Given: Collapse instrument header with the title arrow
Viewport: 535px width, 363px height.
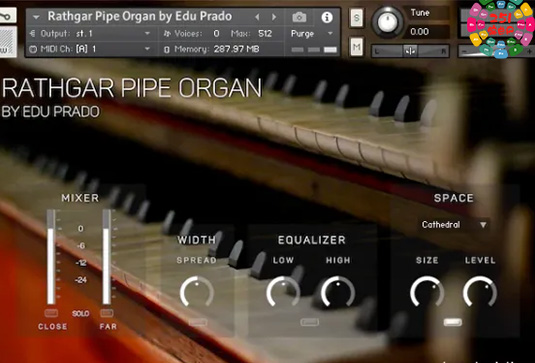Looking at the screenshot, I should 36,17.
